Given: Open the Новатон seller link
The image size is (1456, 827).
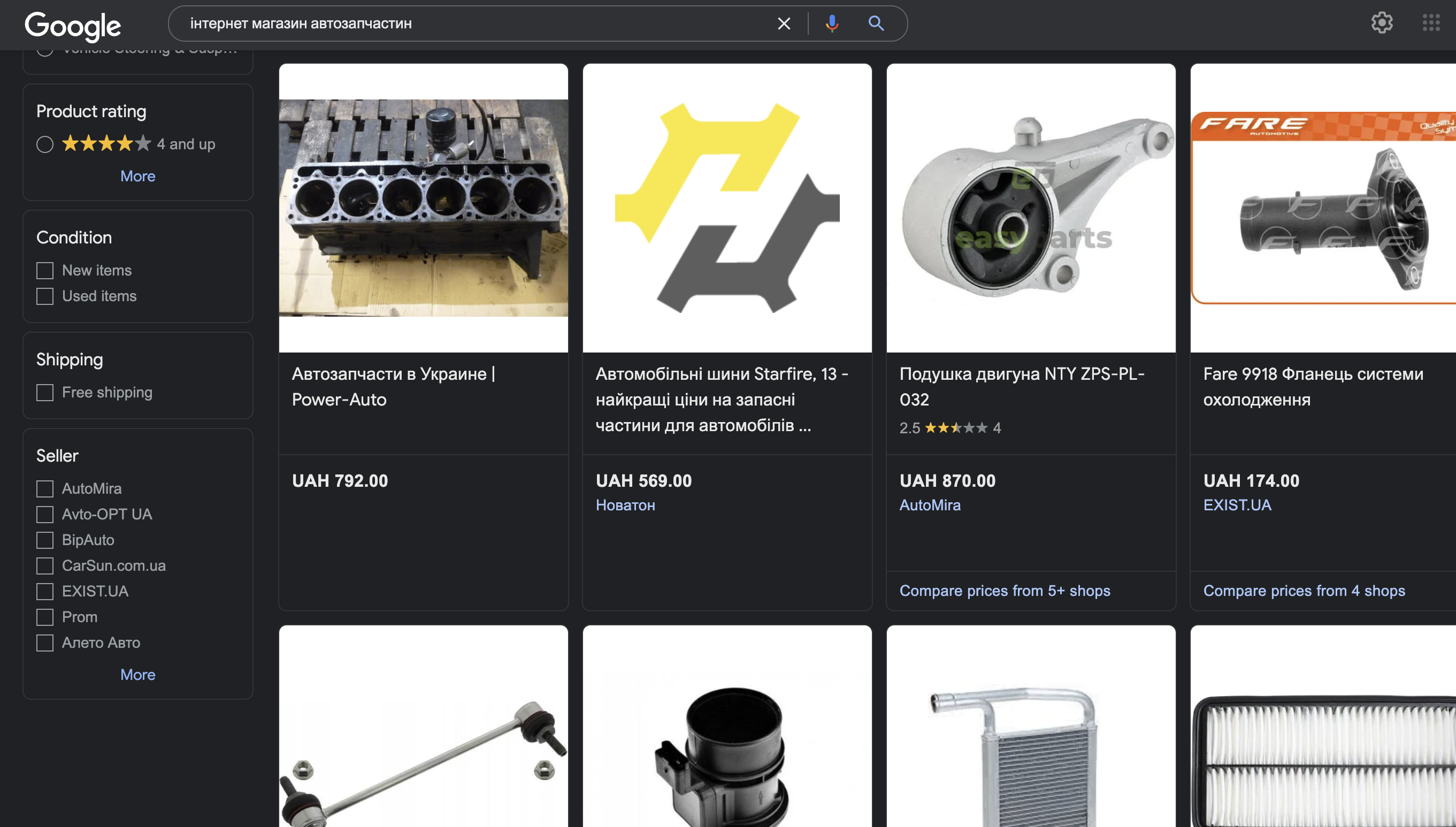Looking at the screenshot, I should tap(625, 505).
